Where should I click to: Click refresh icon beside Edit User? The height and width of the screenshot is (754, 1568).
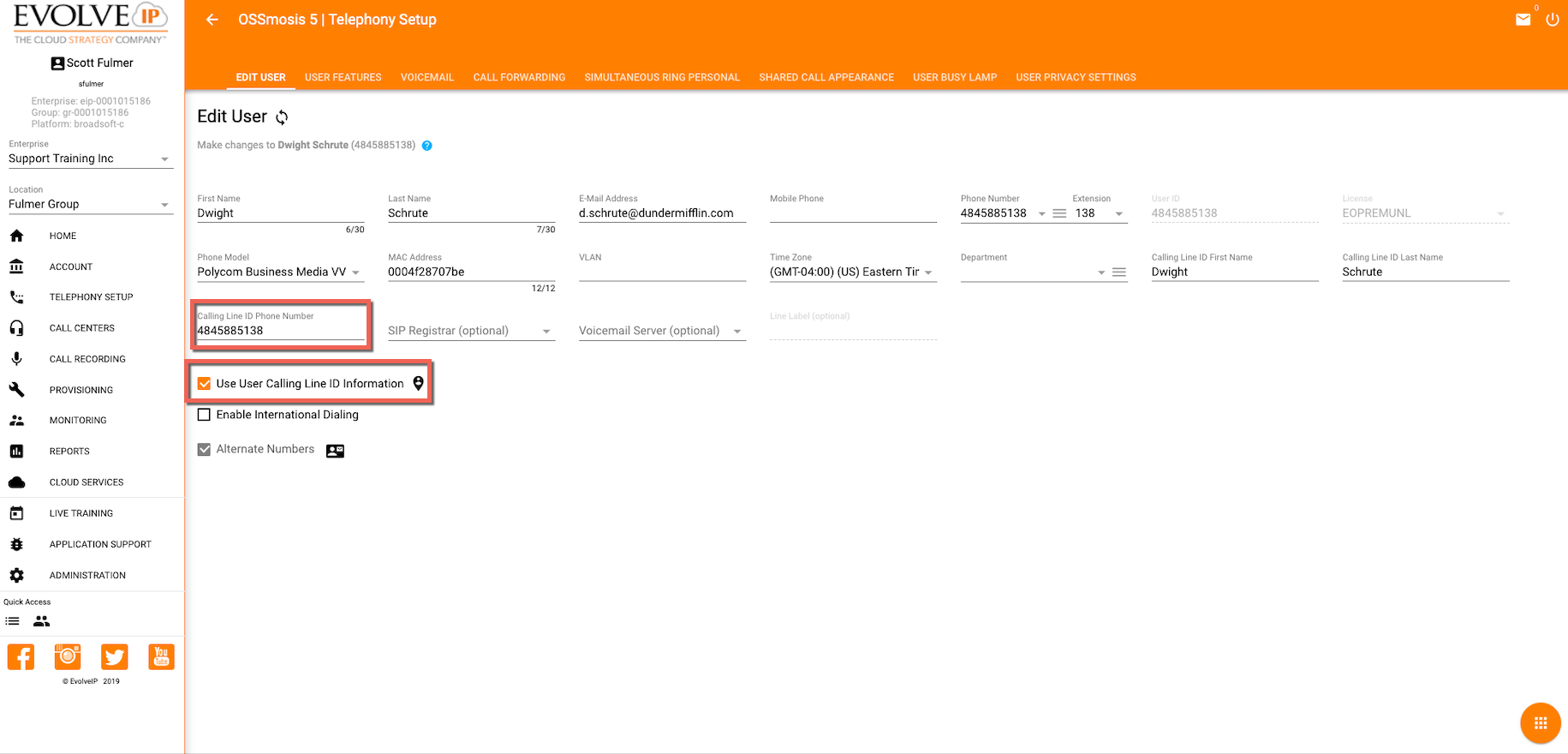[x=282, y=117]
